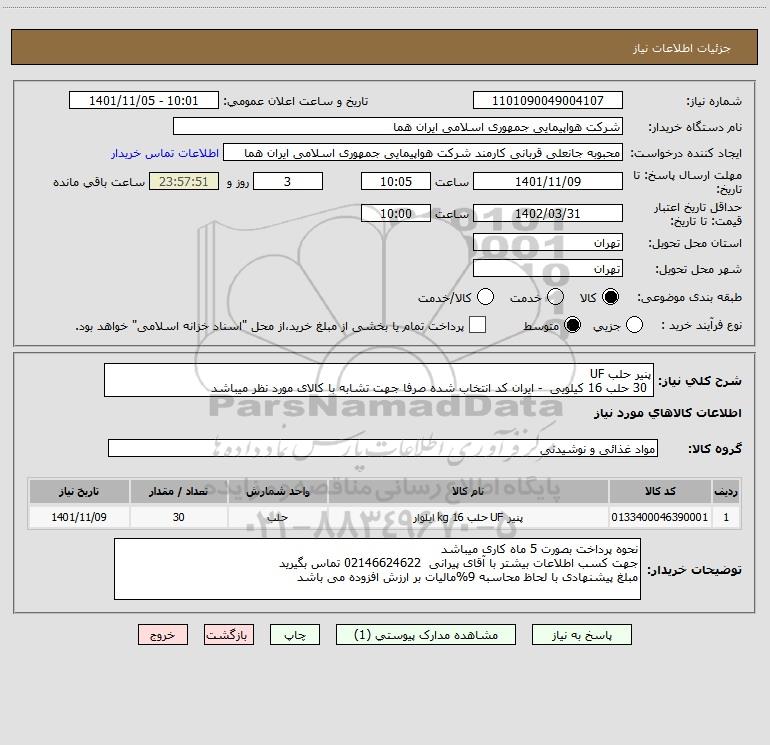The image size is (770, 745).
Task: Open اطلاعات تماس خریدار link
Action: (x=165, y=153)
